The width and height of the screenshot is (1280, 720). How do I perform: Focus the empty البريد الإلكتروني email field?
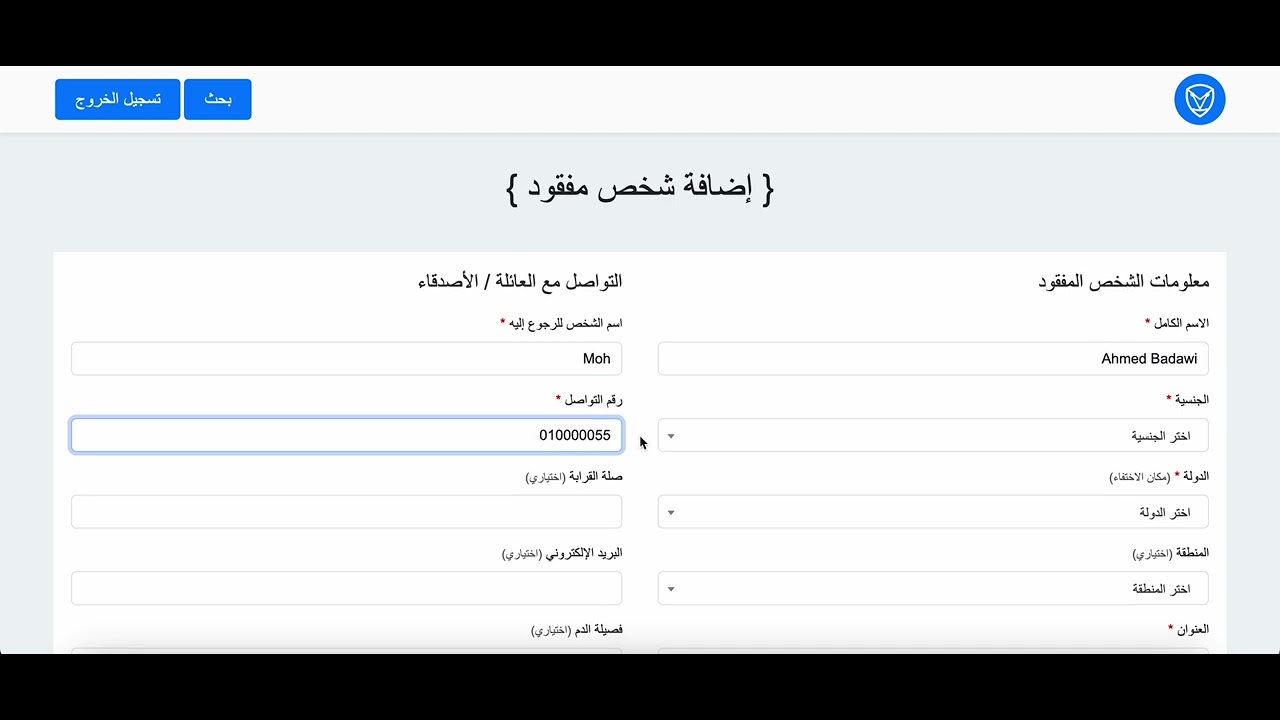pyautogui.click(x=346, y=589)
